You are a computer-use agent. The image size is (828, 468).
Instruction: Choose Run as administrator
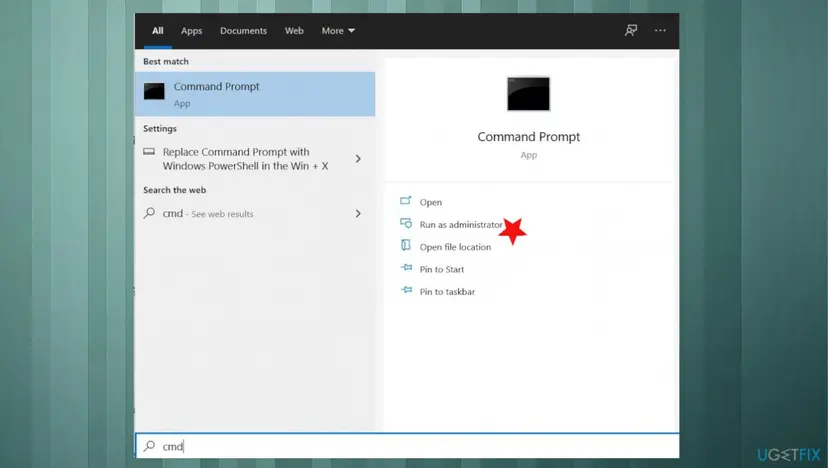tap(461, 224)
